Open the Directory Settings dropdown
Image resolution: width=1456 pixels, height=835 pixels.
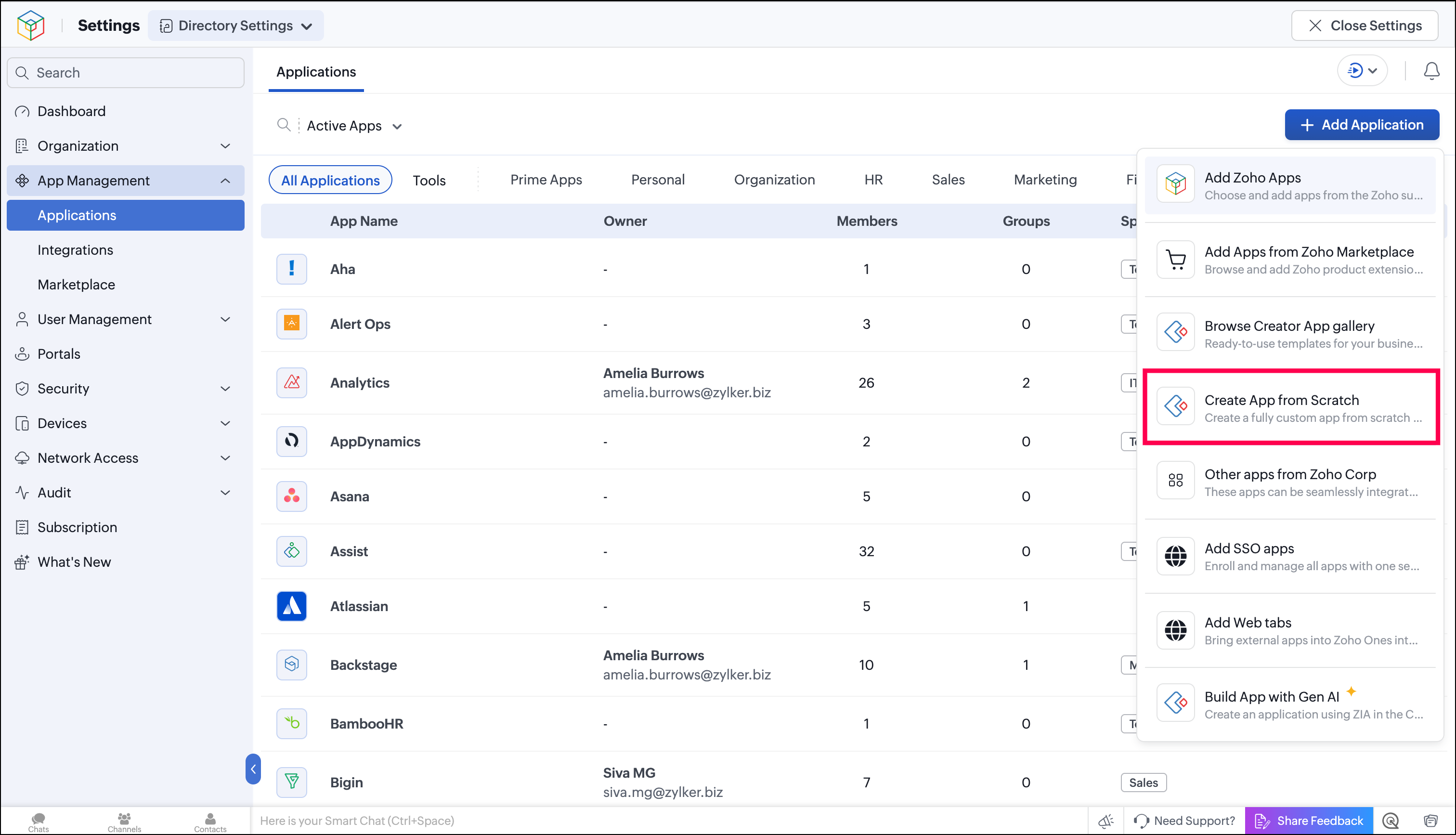click(x=235, y=26)
